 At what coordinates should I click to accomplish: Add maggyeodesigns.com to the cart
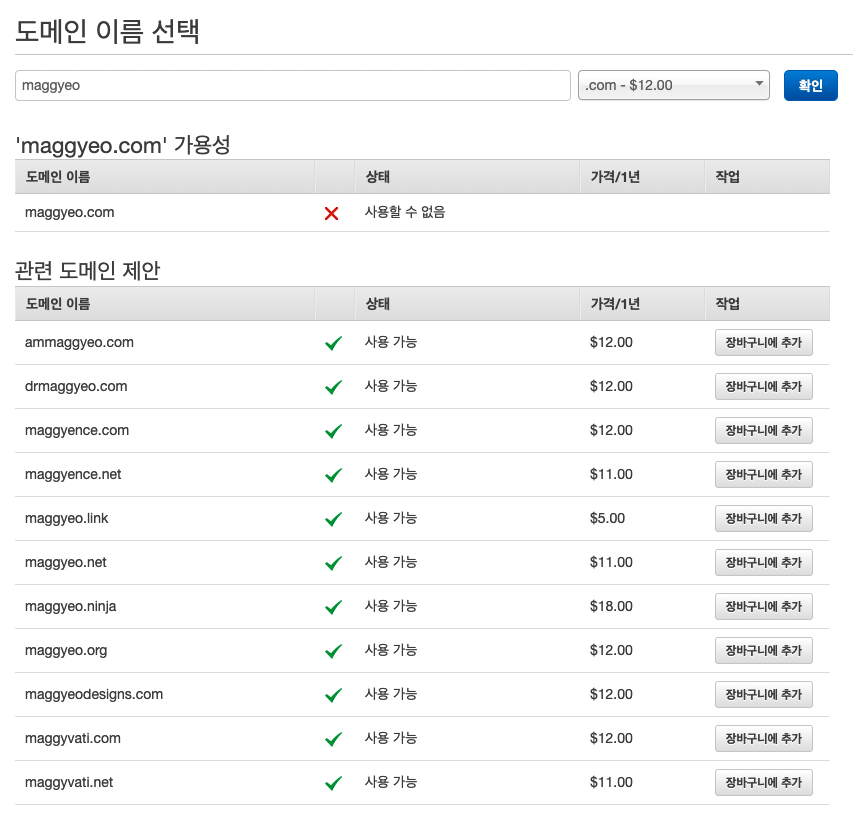[x=763, y=695]
